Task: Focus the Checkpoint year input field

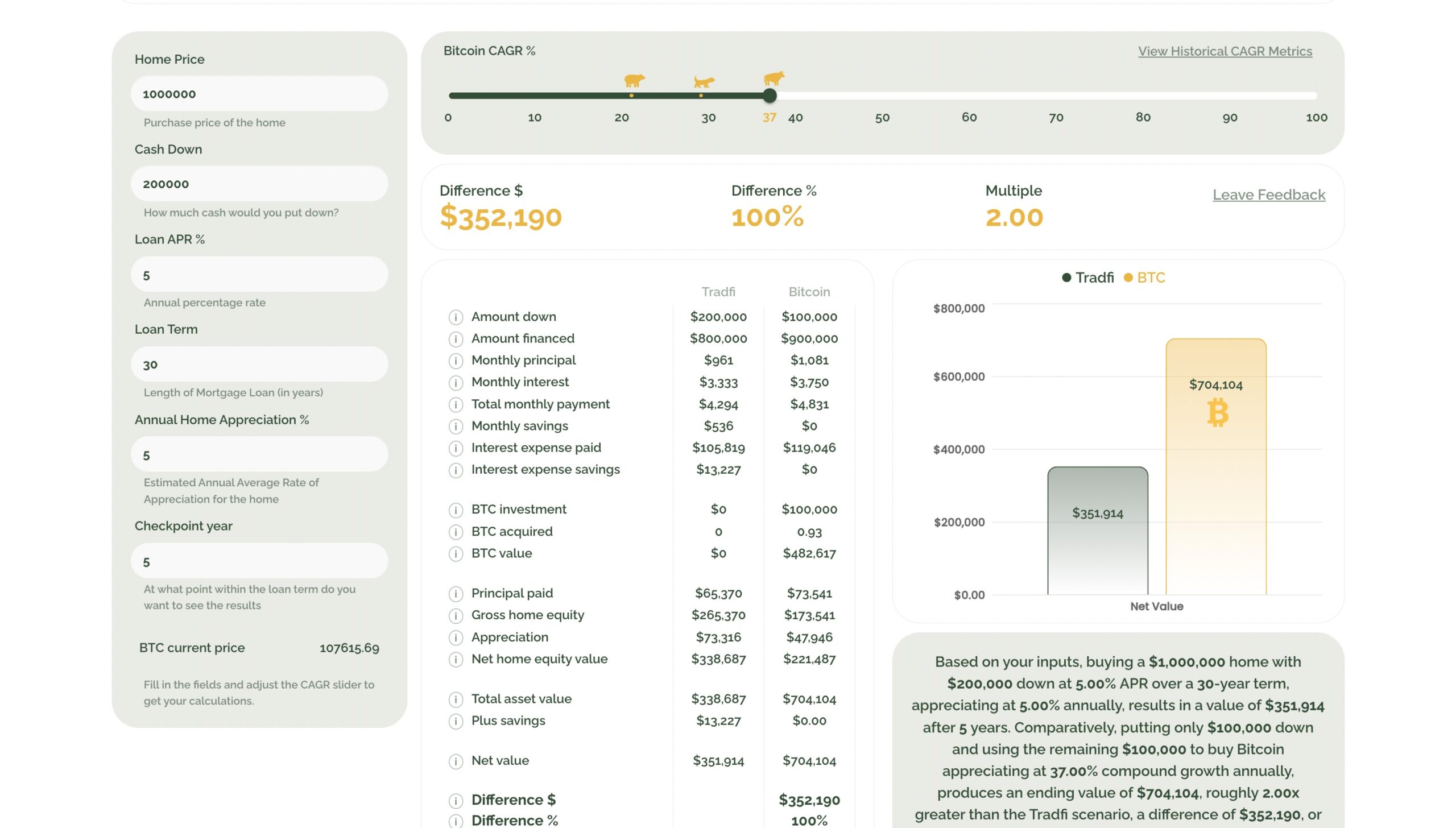Action: coord(259,561)
